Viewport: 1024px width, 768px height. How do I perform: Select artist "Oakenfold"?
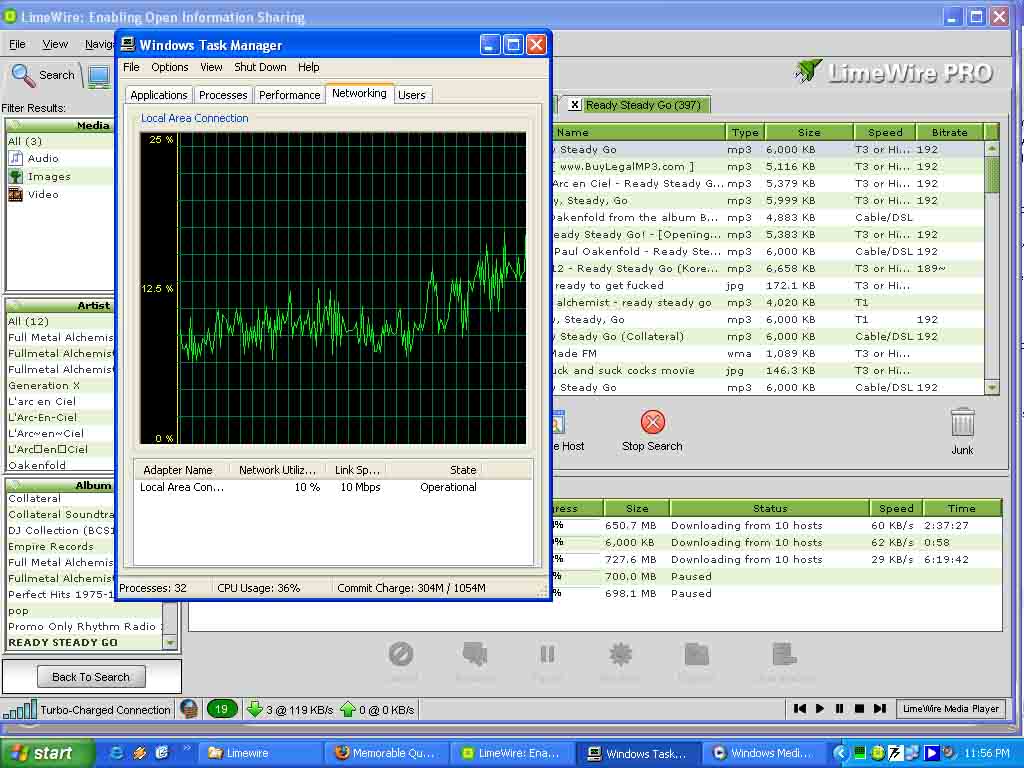pyautogui.click(x=60, y=465)
